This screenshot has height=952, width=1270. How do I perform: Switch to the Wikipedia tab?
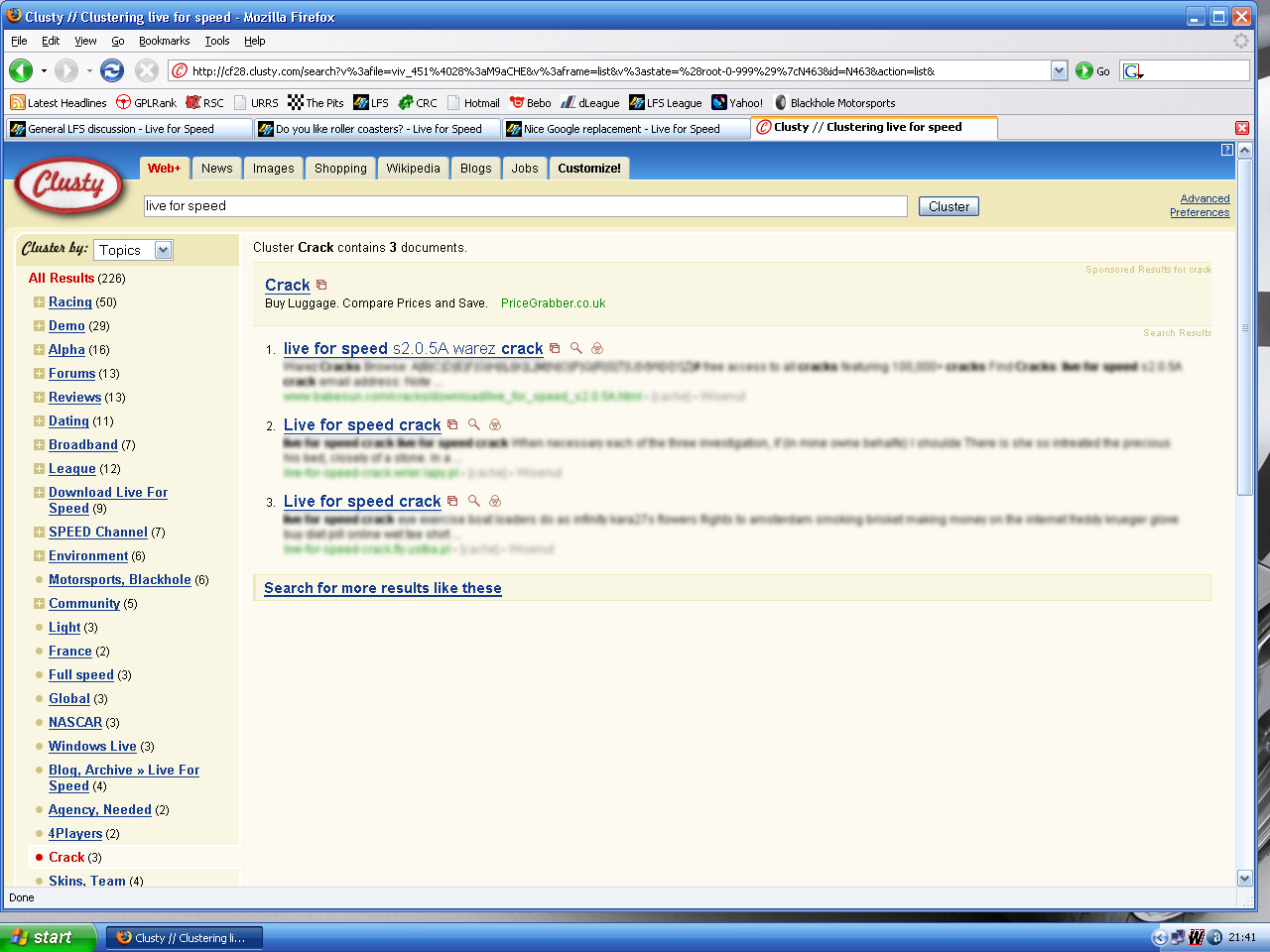413,169
